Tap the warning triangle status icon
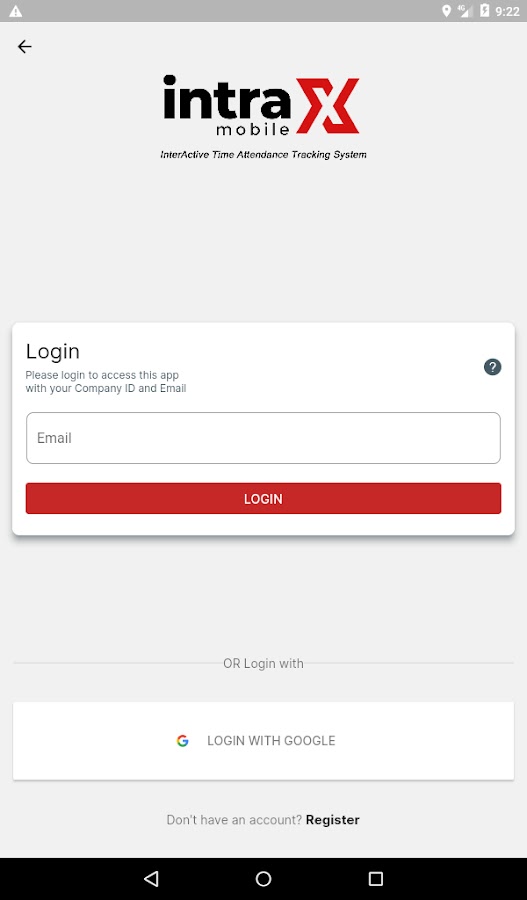Image resolution: width=527 pixels, height=900 pixels. tap(16, 11)
